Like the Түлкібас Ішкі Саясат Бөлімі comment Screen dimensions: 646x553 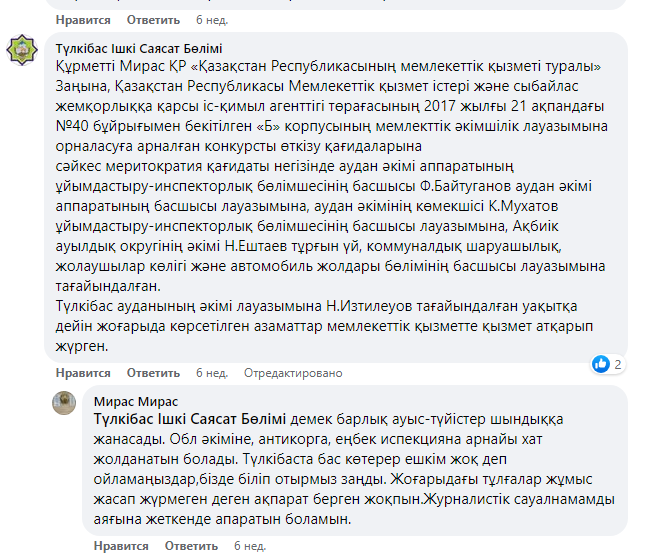point(83,373)
